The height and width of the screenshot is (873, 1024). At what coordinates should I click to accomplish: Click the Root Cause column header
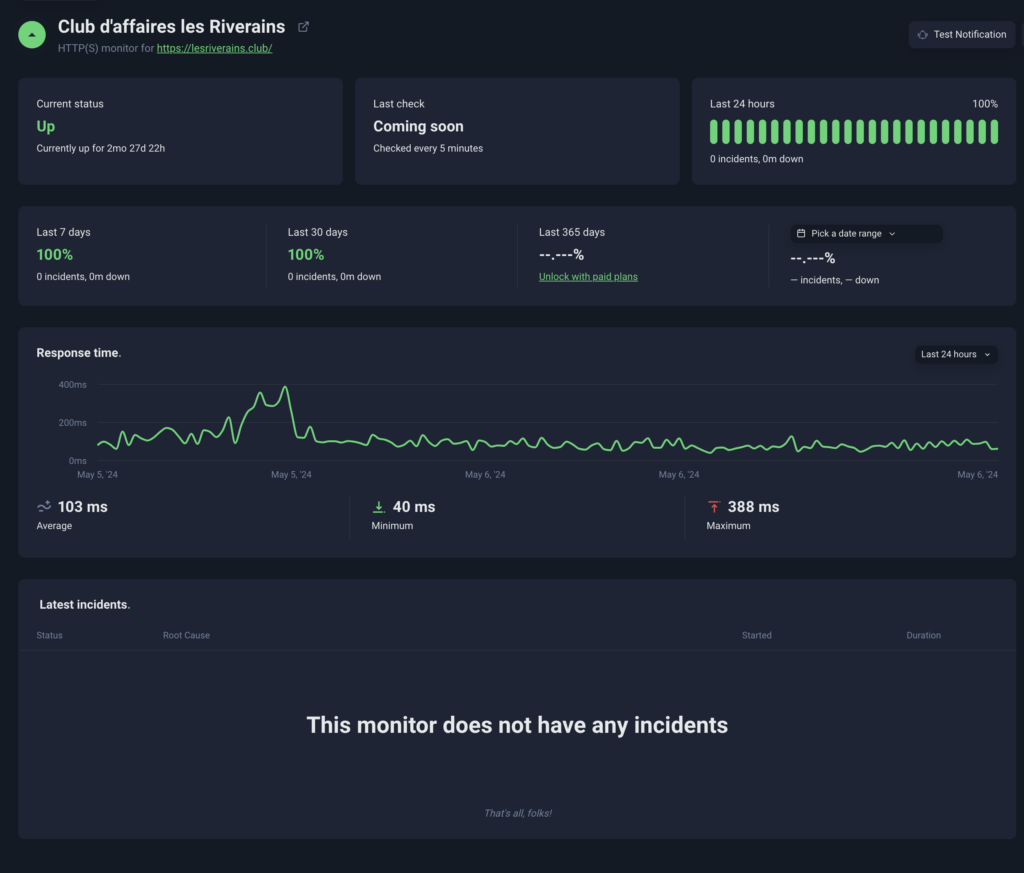pyautogui.click(x=186, y=635)
